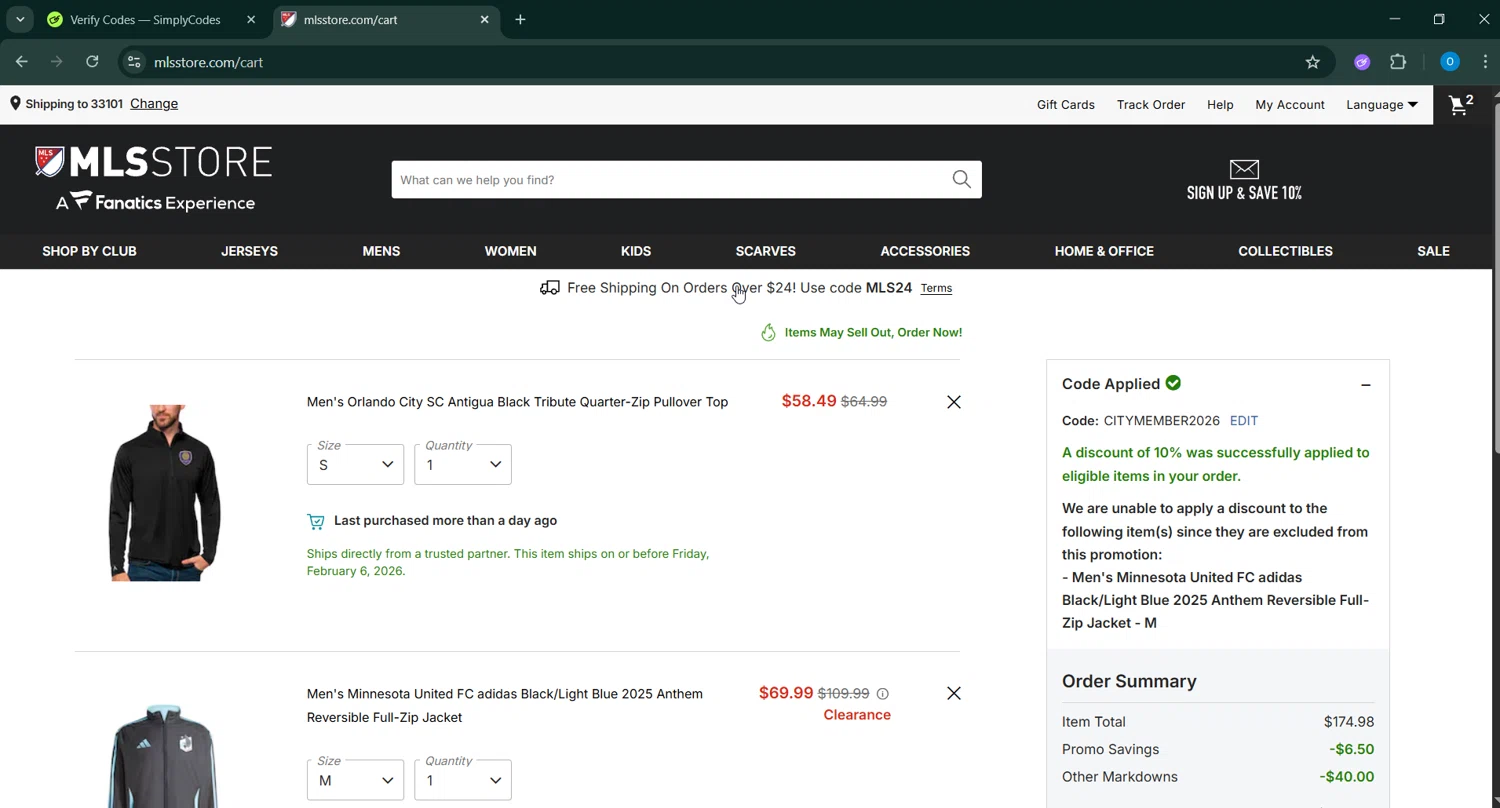The width and height of the screenshot is (1500, 808).
Task: Close the SimplyCodes tab
Action: (x=251, y=19)
